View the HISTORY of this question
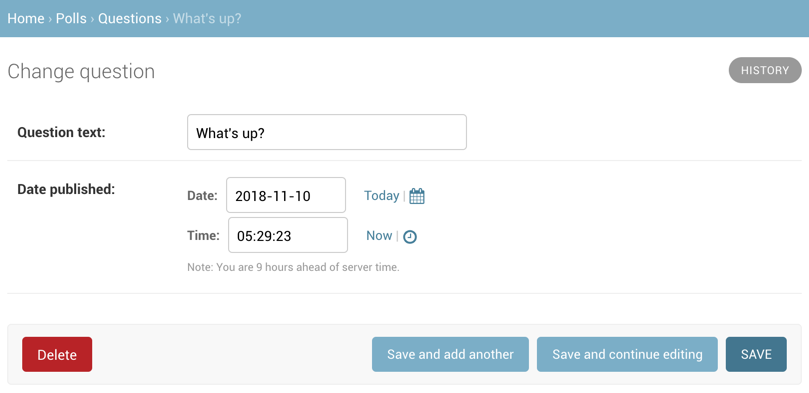 click(x=765, y=70)
